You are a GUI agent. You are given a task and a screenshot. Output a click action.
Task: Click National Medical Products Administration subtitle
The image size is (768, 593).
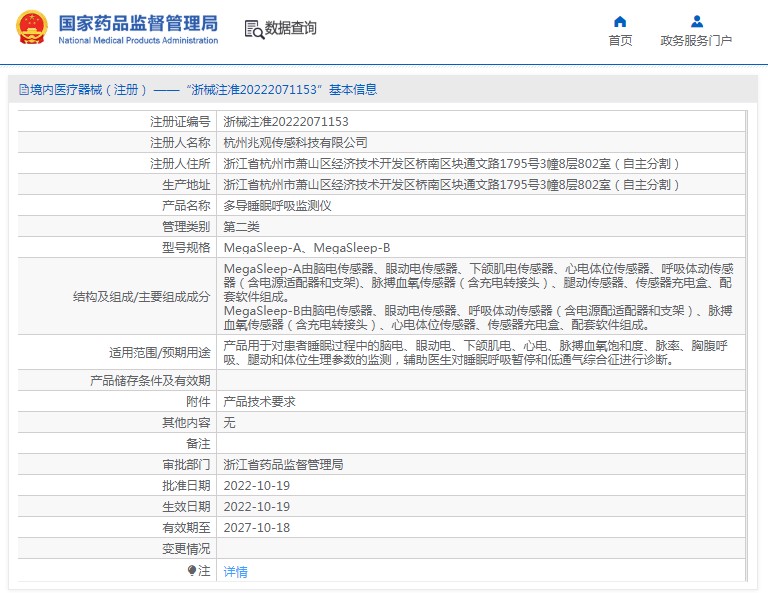coord(138,41)
